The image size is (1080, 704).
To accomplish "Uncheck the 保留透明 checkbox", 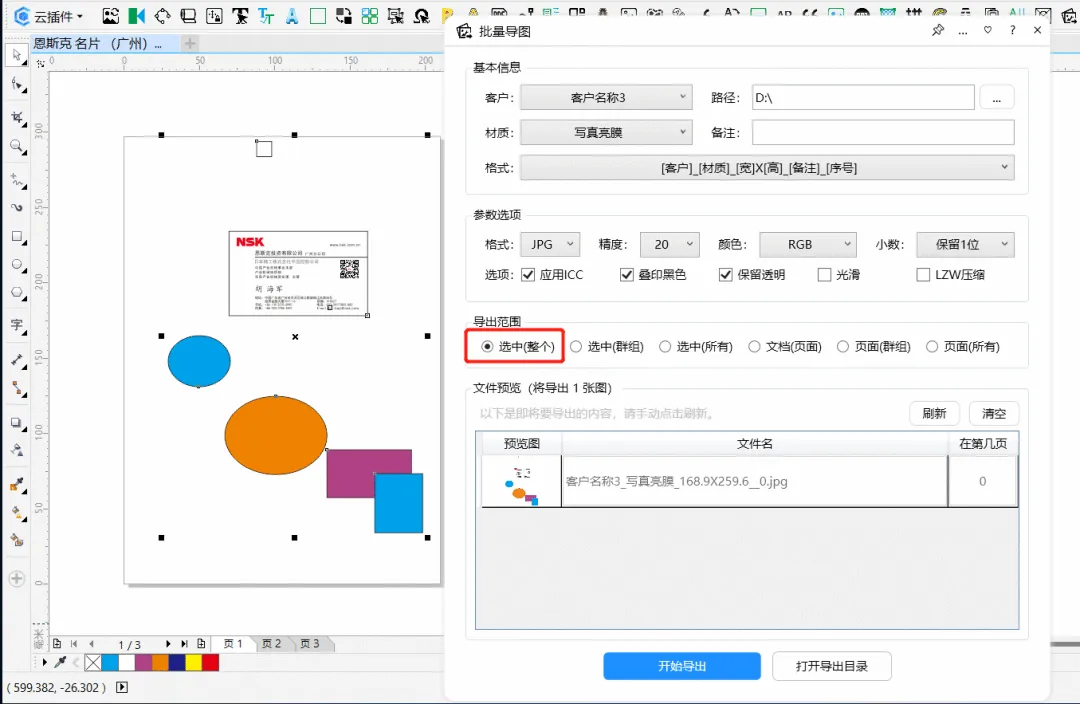I will (725, 275).
